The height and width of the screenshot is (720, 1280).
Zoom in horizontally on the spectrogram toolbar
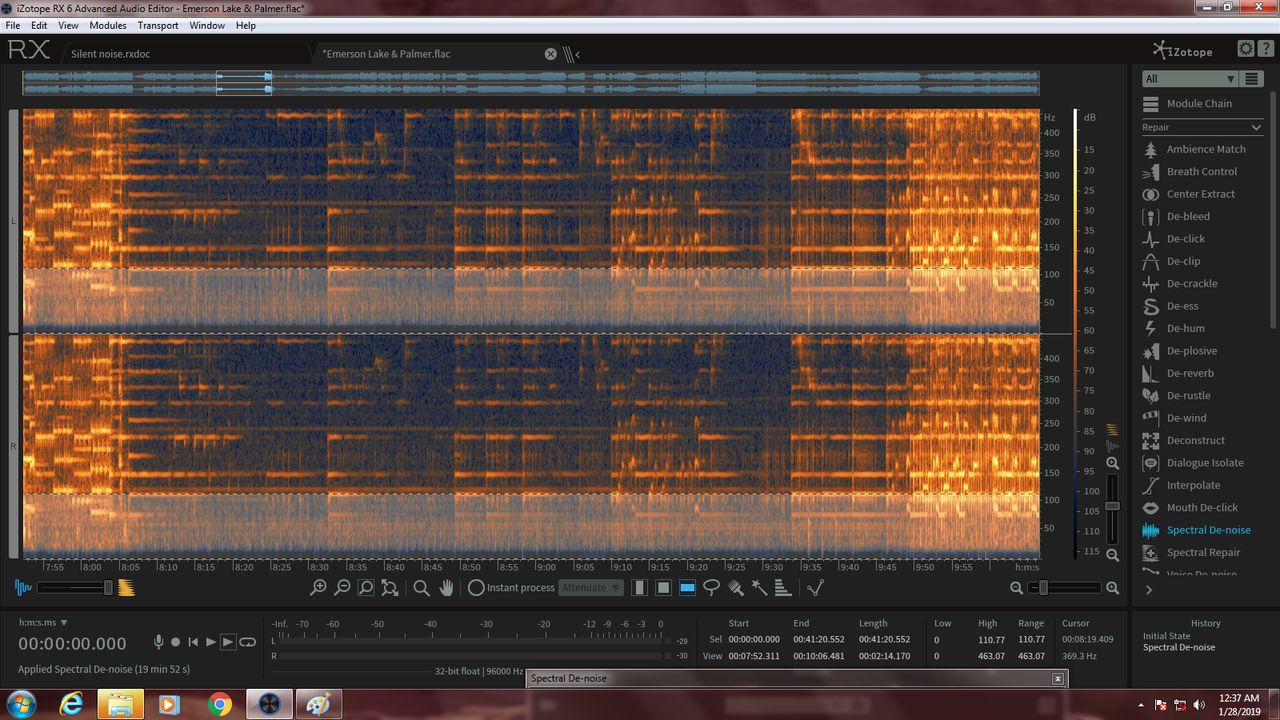pos(318,588)
